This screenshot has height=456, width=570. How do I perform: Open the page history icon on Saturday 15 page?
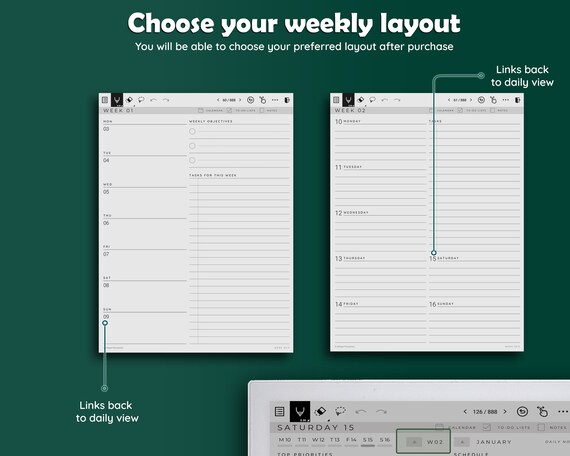click(522, 411)
